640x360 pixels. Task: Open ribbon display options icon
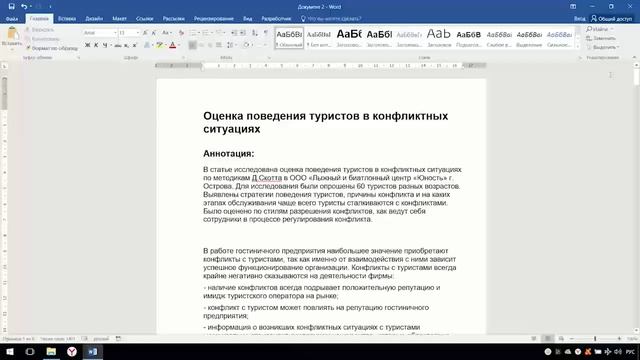(573, 7)
